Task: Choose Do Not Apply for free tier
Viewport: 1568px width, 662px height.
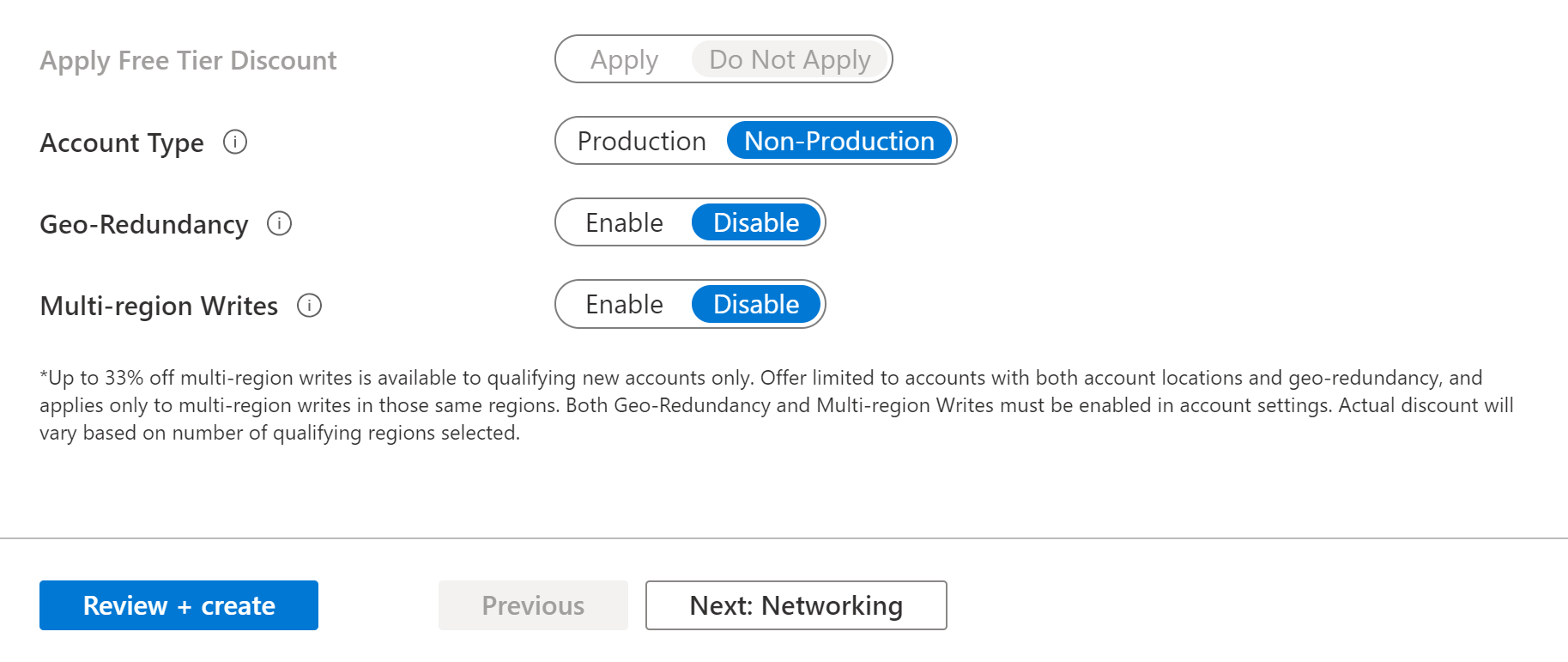Action: (x=790, y=59)
